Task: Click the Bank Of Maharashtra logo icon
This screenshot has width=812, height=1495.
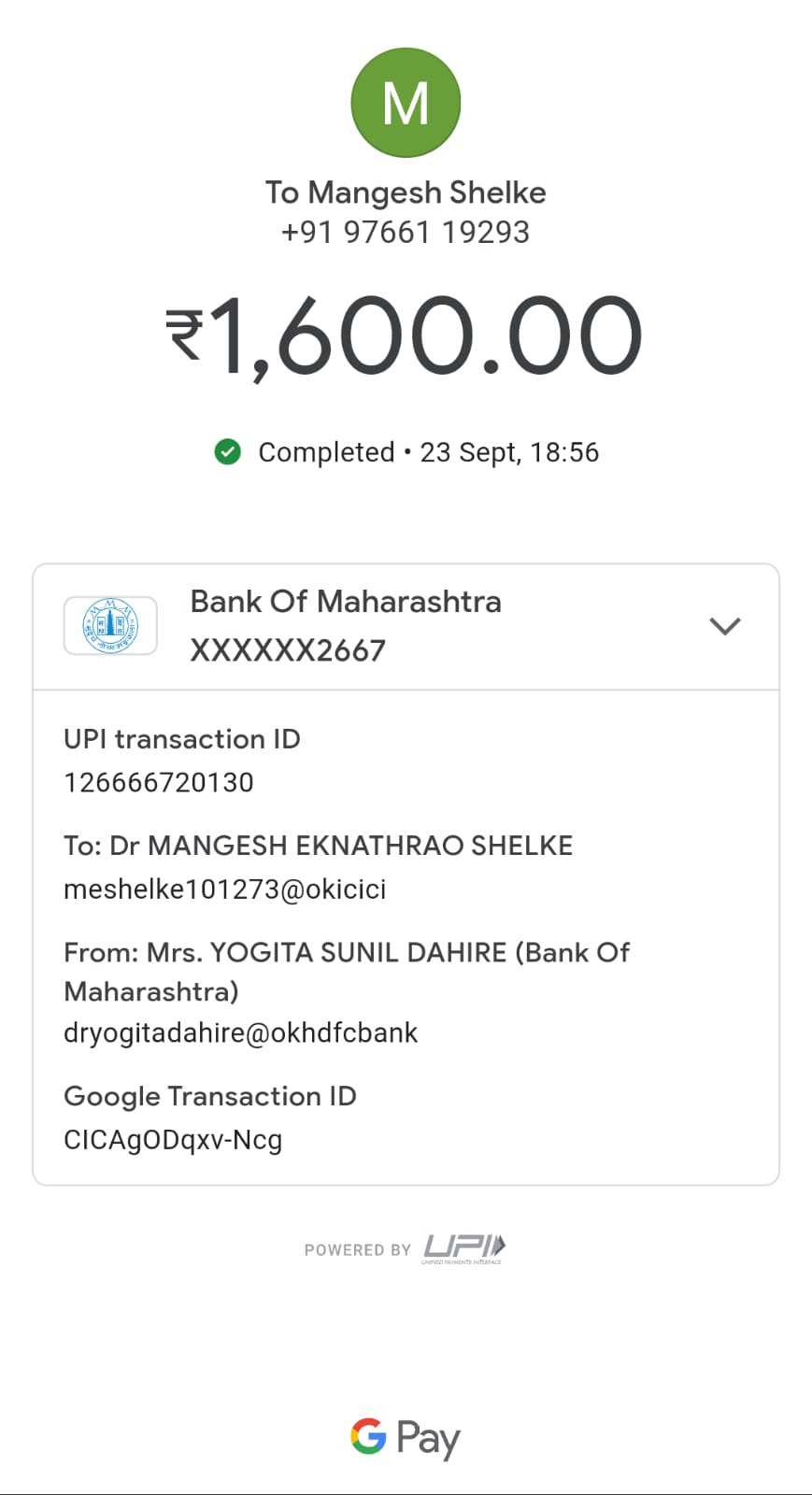Action: pos(110,625)
